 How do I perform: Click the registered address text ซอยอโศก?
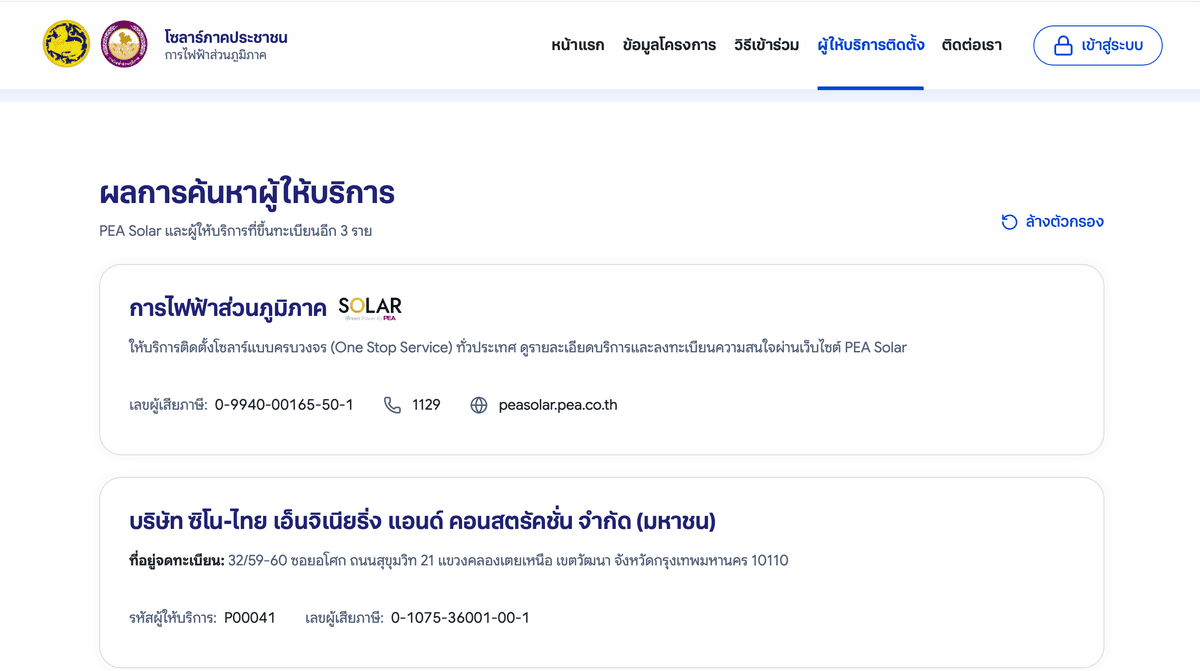[x=316, y=561]
